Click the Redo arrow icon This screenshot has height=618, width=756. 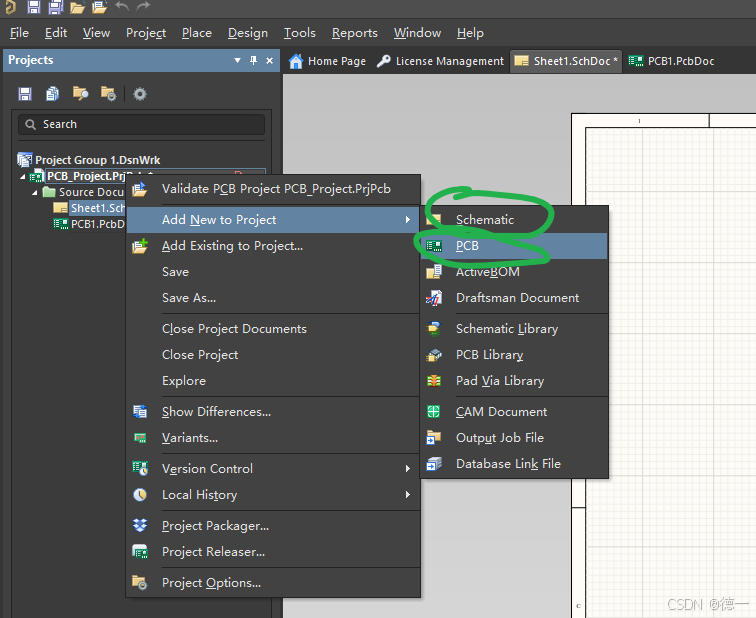pyautogui.click(x=143, y=6)
